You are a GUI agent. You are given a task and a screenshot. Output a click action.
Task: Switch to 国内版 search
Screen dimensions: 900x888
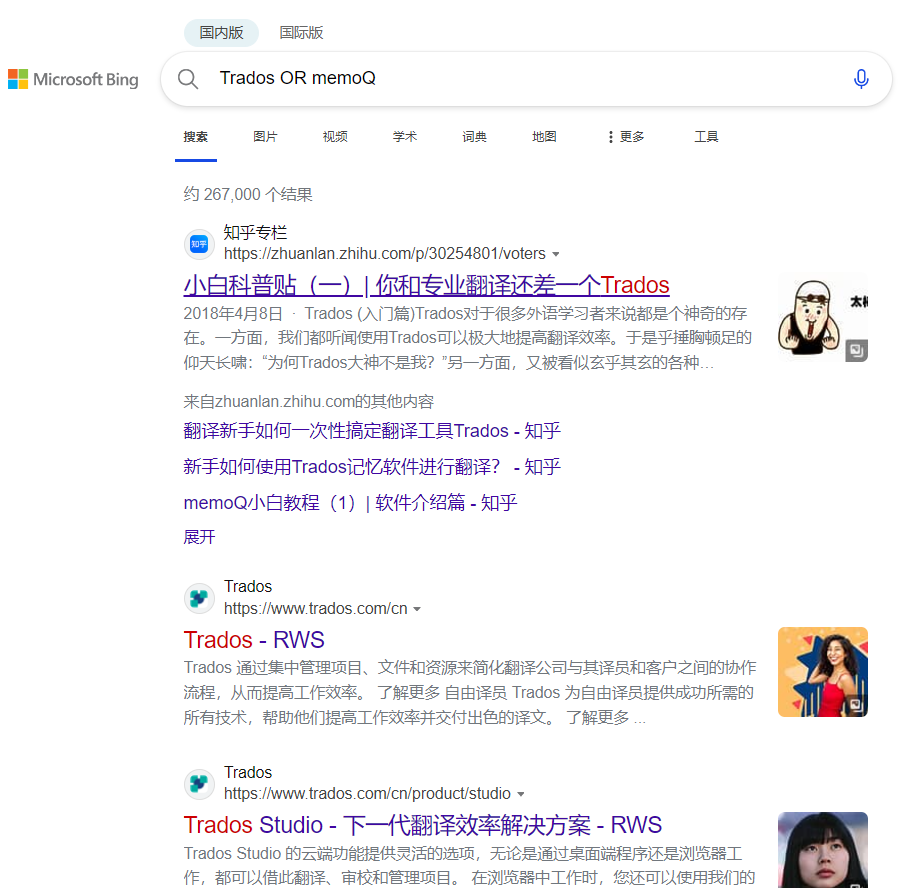click(x=221, y=33)
